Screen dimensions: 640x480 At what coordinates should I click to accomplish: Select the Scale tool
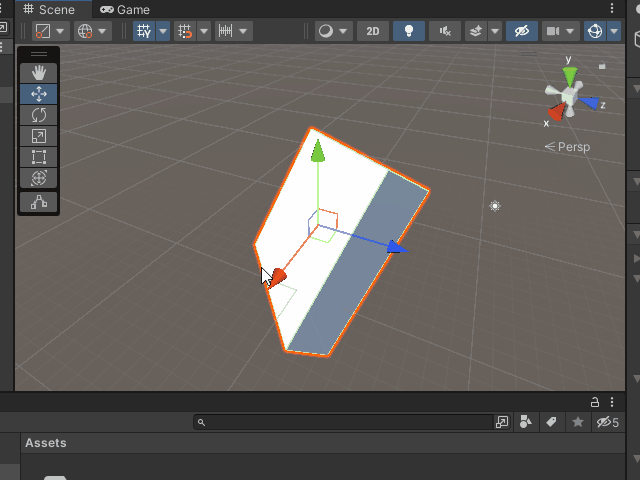(39, 136)
